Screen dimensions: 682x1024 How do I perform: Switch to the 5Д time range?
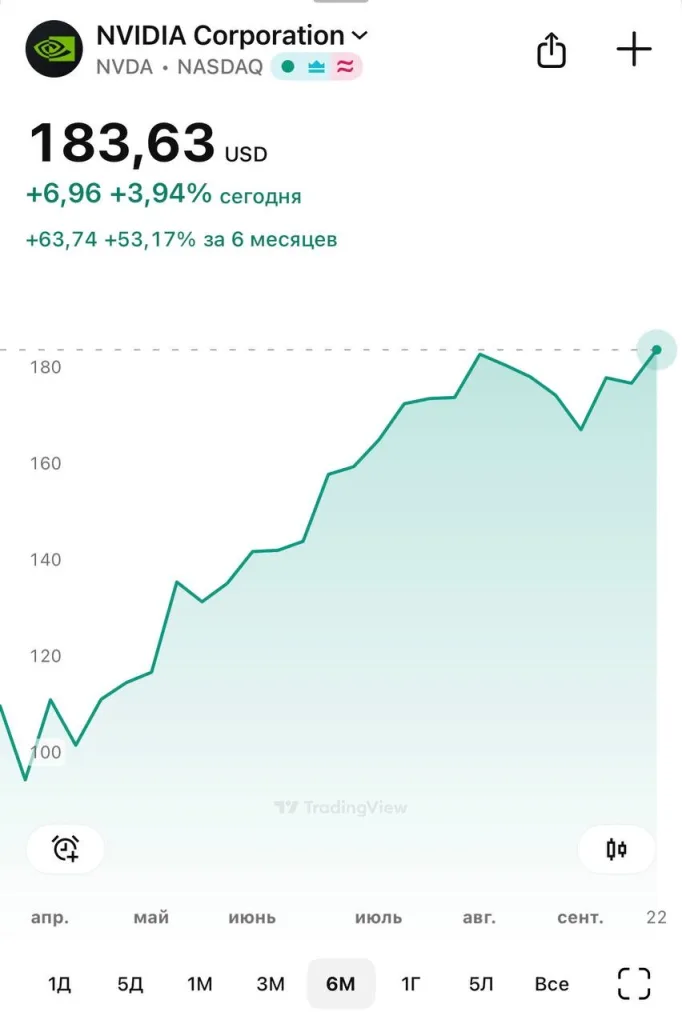coord(130,984)
